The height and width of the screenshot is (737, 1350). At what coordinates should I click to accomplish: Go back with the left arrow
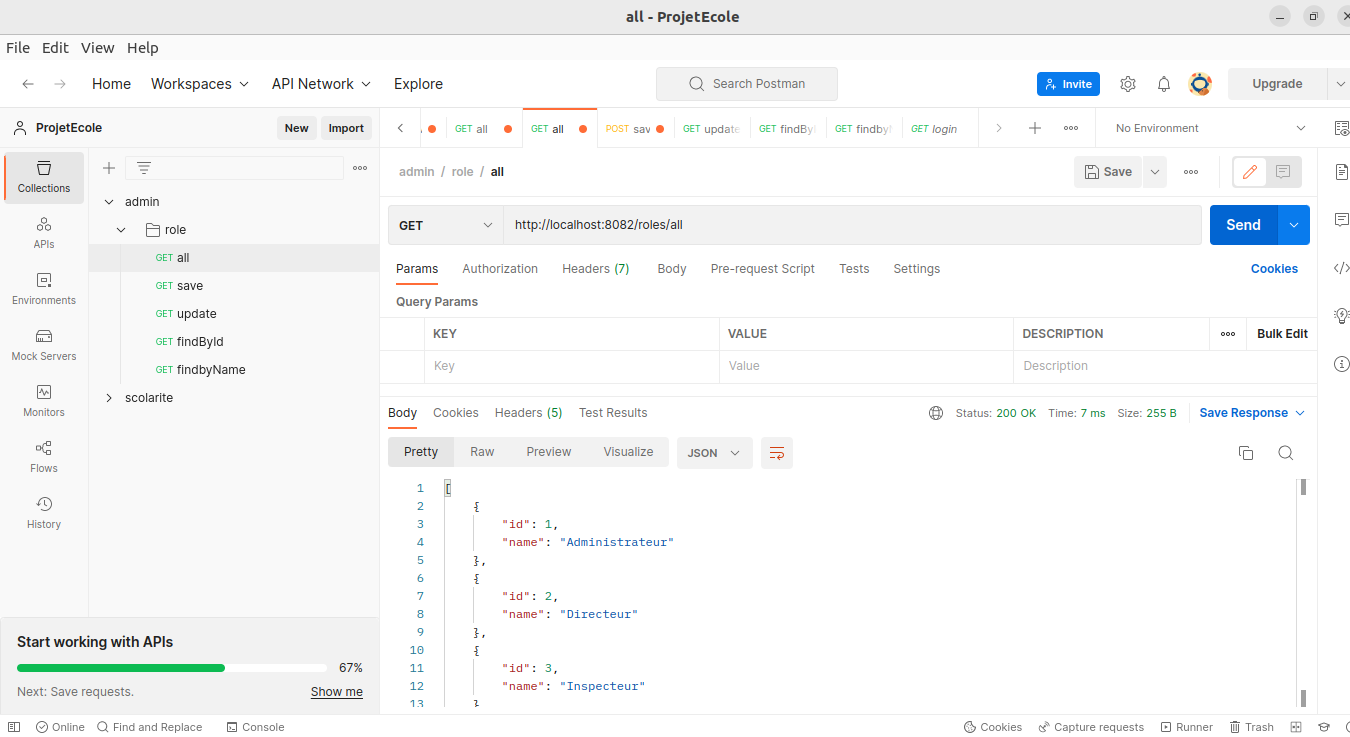click(28, 84)
